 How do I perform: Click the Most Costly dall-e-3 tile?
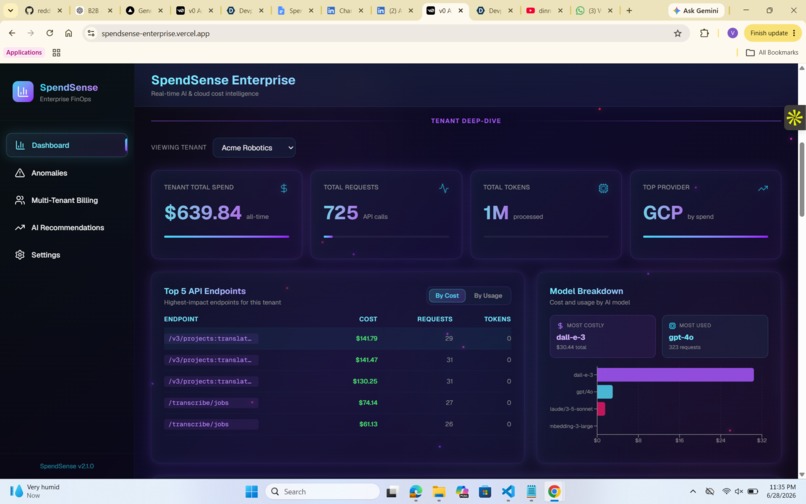click(602, 336)
